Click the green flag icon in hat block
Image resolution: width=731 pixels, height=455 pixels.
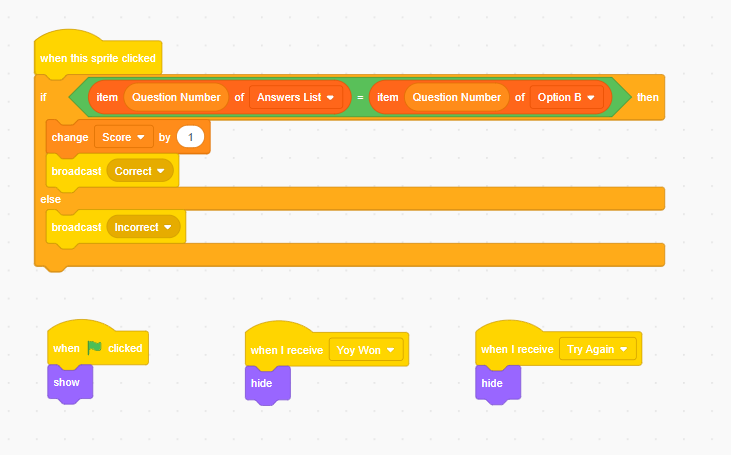95,347
